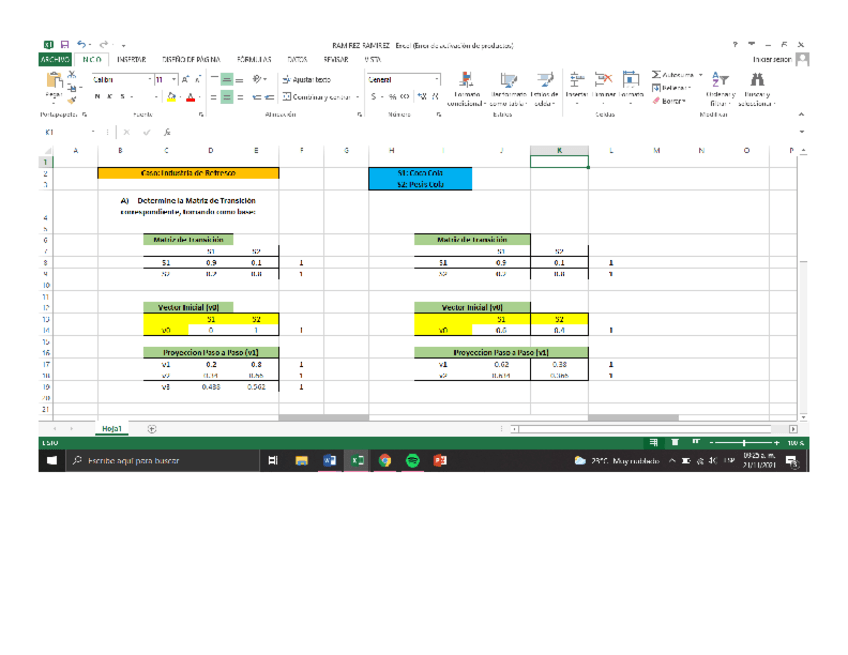Viewport: 848px width, 655px height.
Task: Click the Ordenar y filtrar icon
Action: (720, 81)
